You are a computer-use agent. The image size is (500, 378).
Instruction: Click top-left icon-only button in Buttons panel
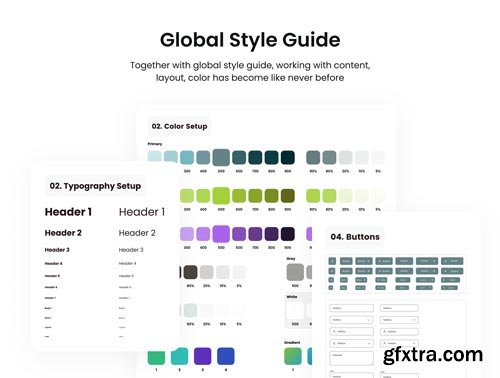pyautogui.click(x=332, y=261)
